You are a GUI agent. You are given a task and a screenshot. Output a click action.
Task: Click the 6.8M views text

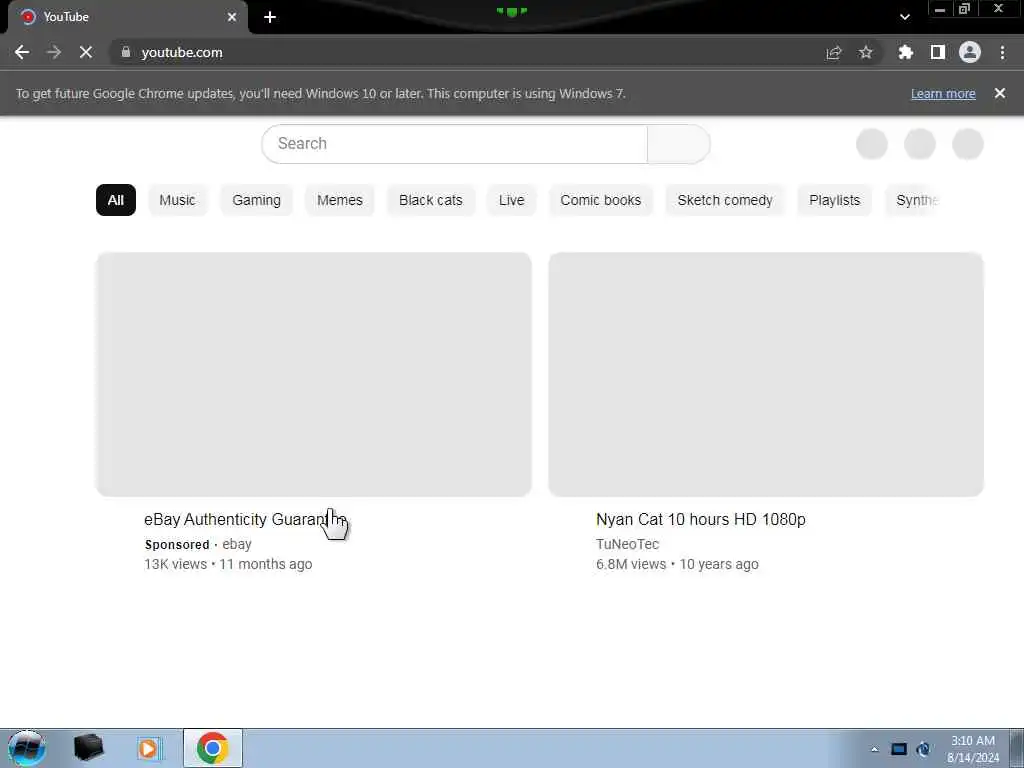click(631, 564)
